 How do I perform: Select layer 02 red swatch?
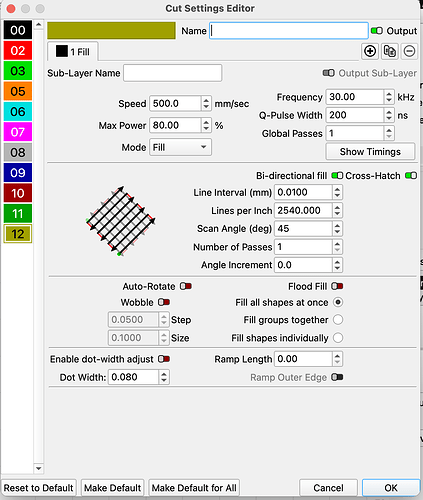click(x=18, y=50)
